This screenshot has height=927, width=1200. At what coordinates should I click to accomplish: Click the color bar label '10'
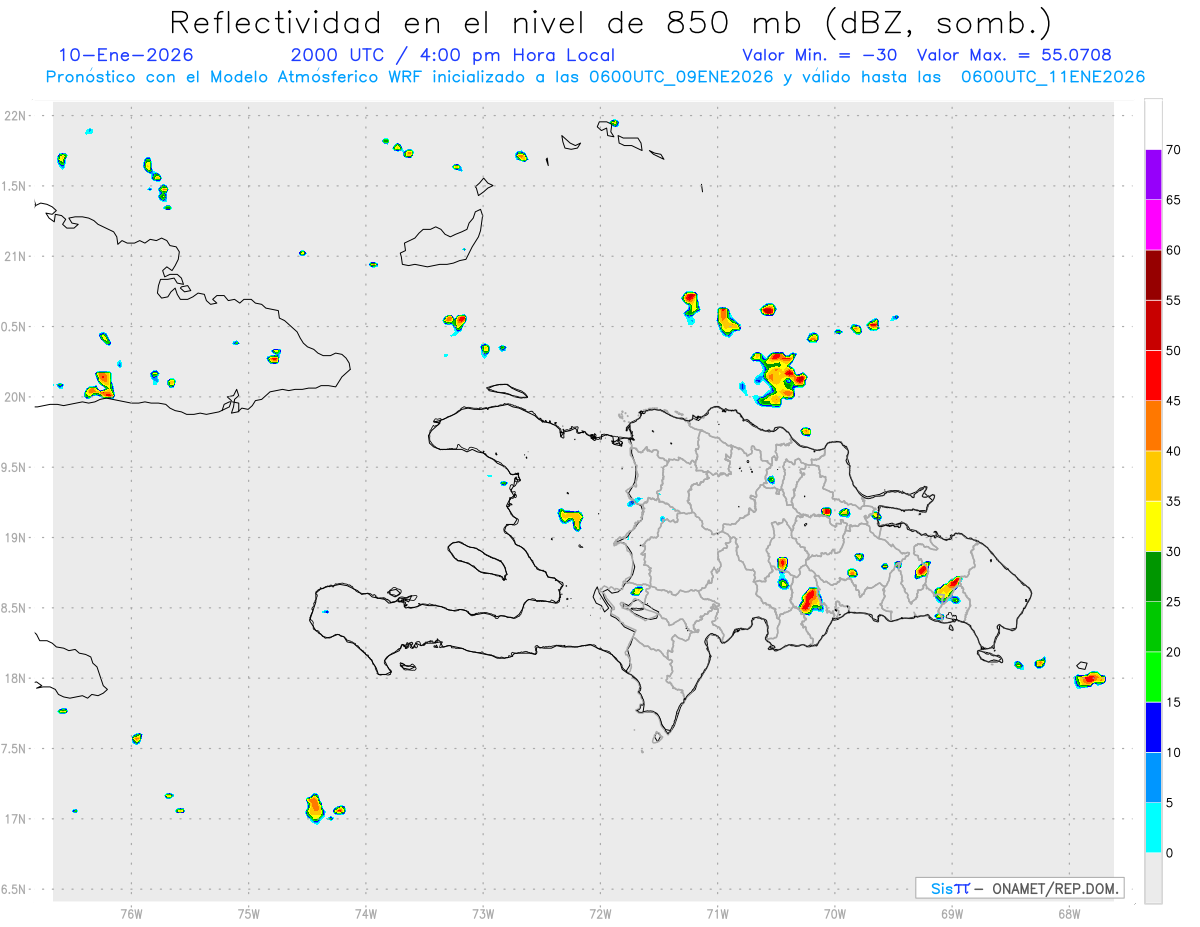(1174, 753)
